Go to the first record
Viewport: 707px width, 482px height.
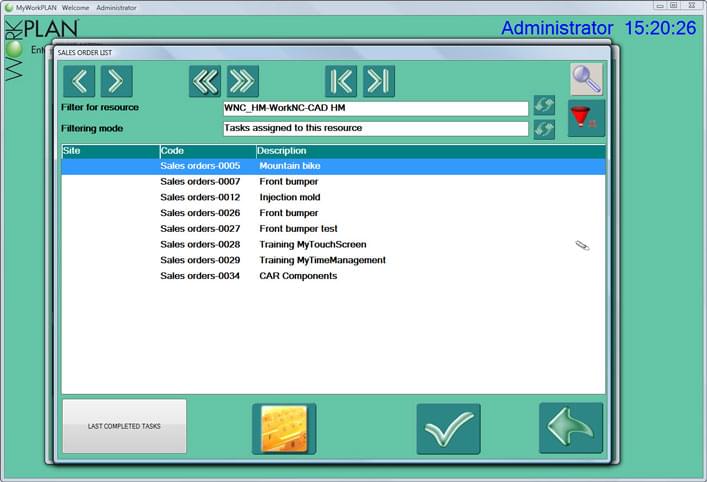pyautogui.click(x=341, y=81)
